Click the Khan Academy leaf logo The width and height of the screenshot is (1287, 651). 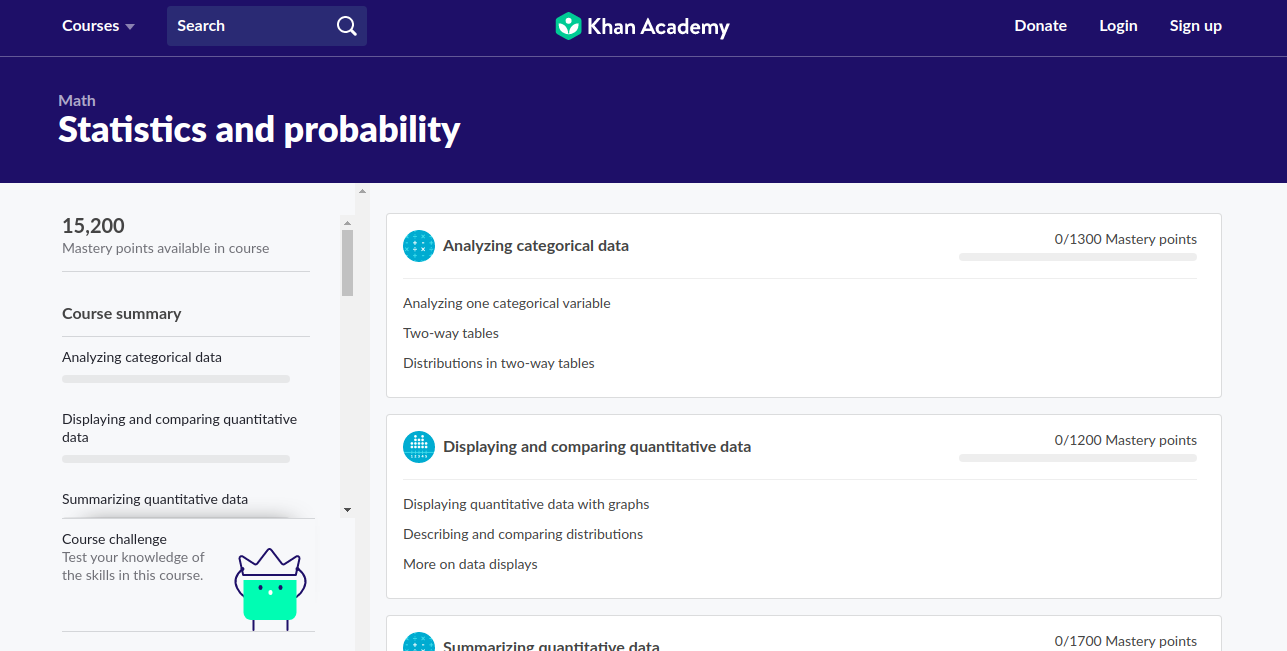(x=568, y=26)
